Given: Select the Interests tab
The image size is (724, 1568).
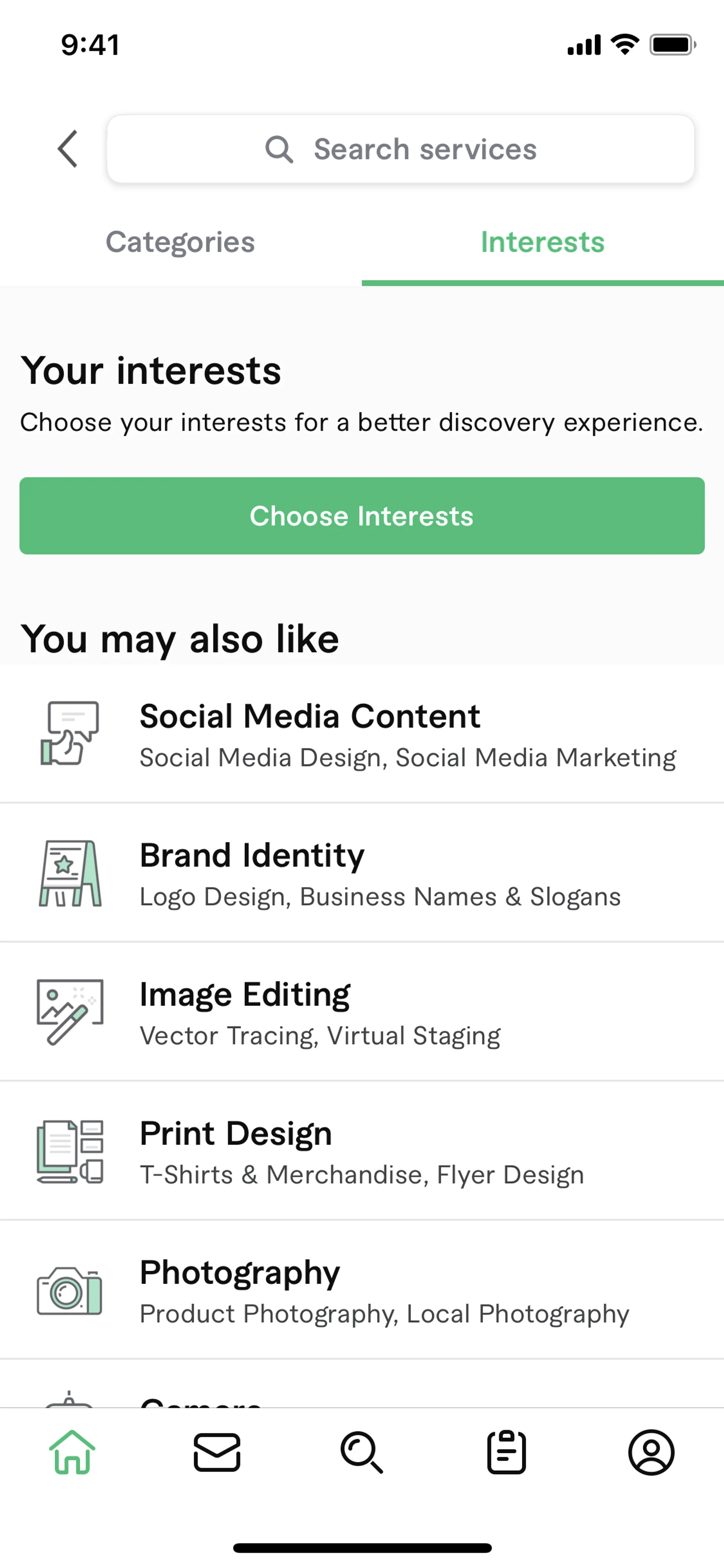Looking at the screenshot, I should 542,242.
